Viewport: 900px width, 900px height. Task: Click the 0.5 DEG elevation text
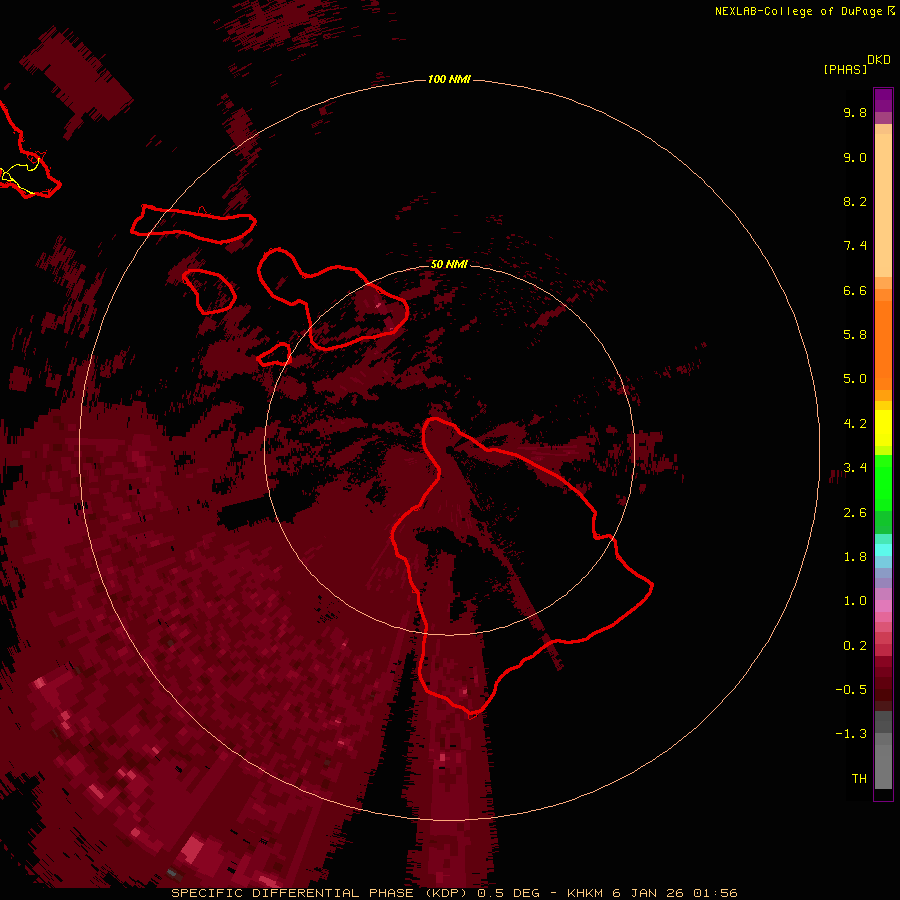tap(509, 893)
